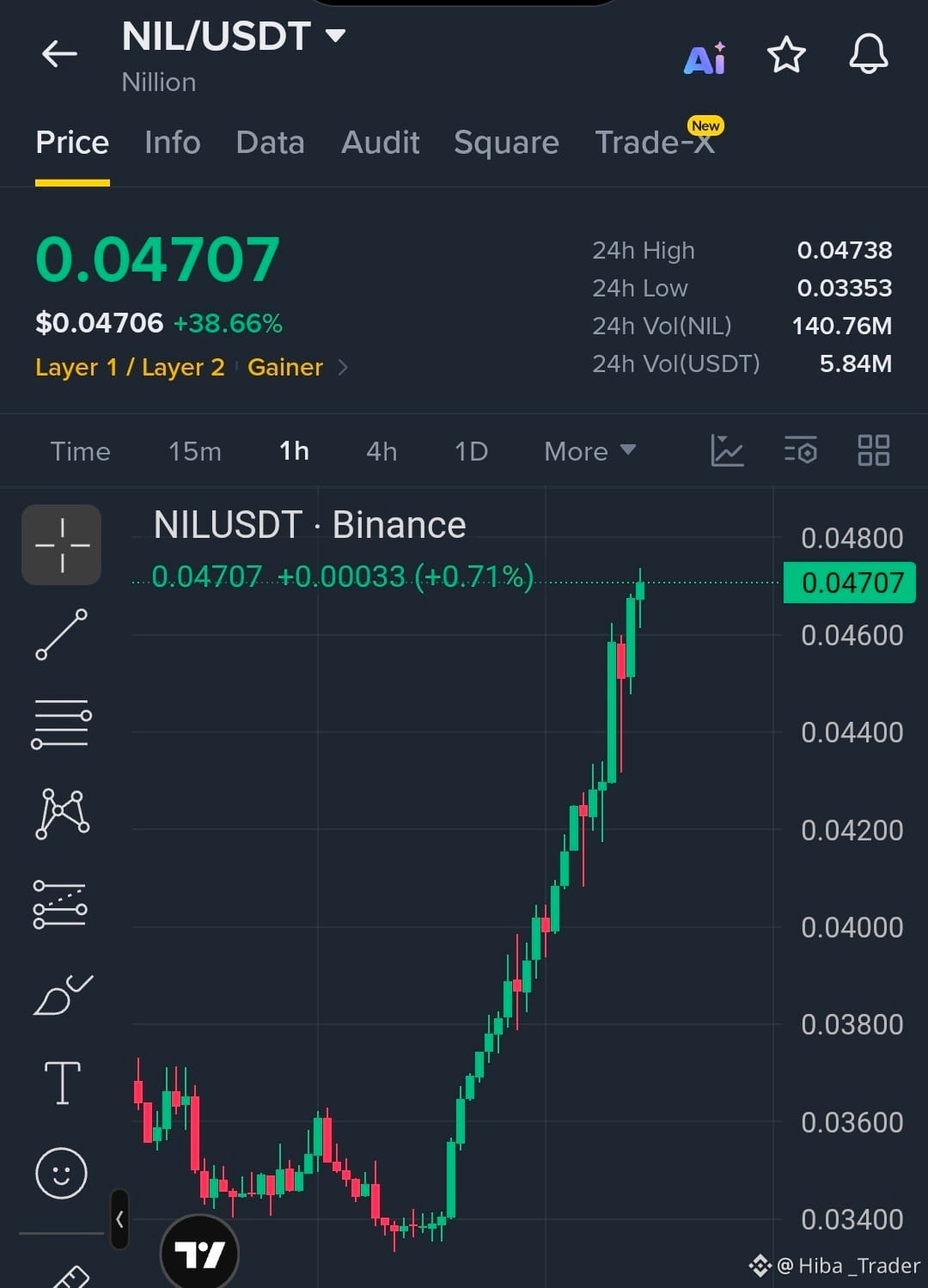Image resolution: width=928 pixels, height=1288 pixels.
Task: Tap the Layer 1 / Layer 2 tag
Action: [x=130, y=368]
